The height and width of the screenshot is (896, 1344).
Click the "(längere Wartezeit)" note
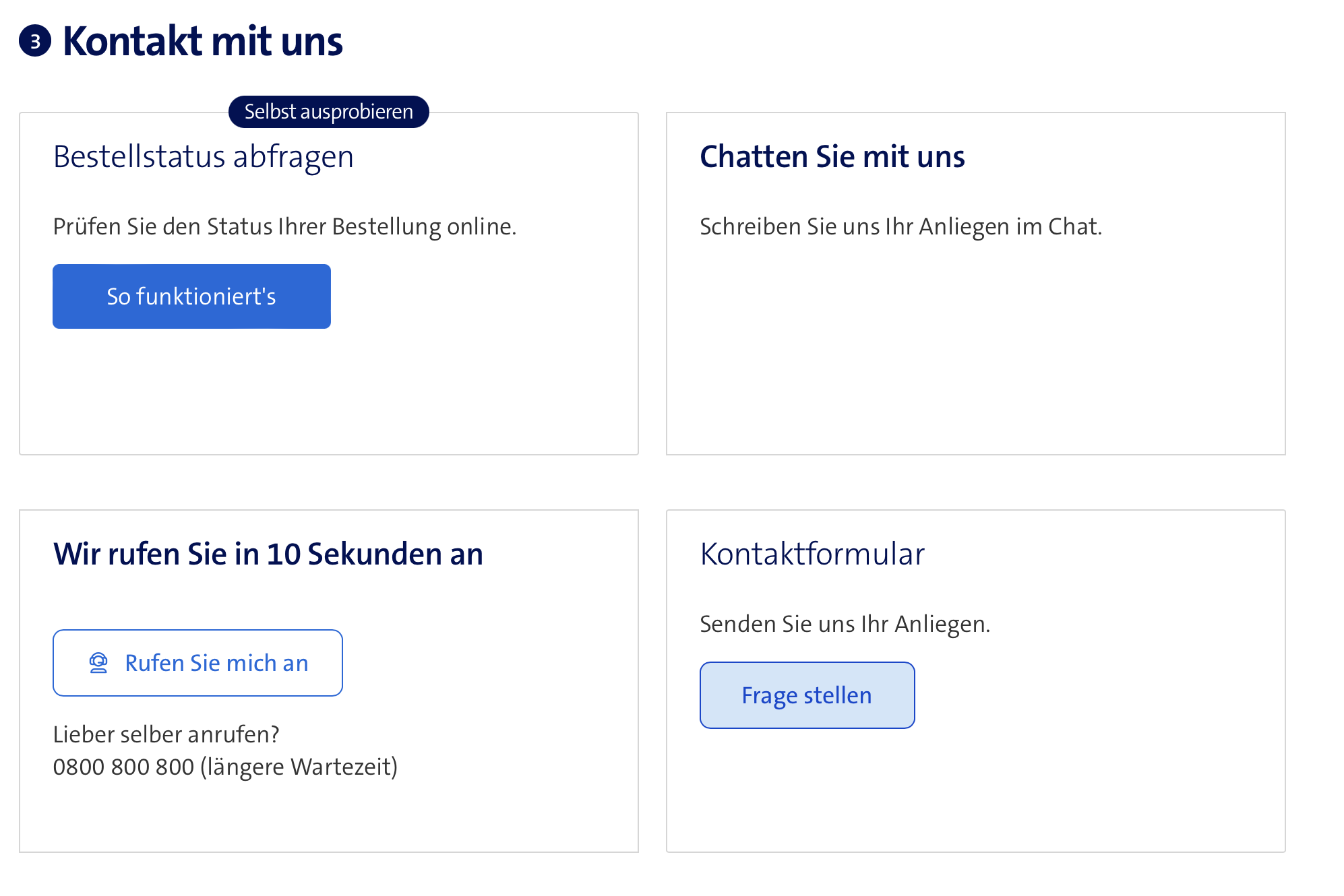coord(299,767)
